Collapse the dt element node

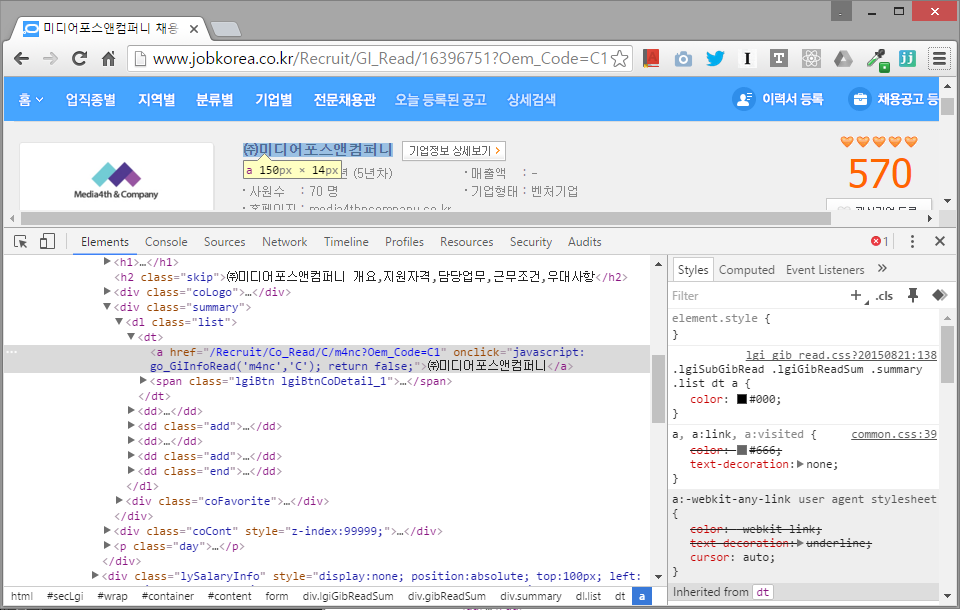click(131, 336)
